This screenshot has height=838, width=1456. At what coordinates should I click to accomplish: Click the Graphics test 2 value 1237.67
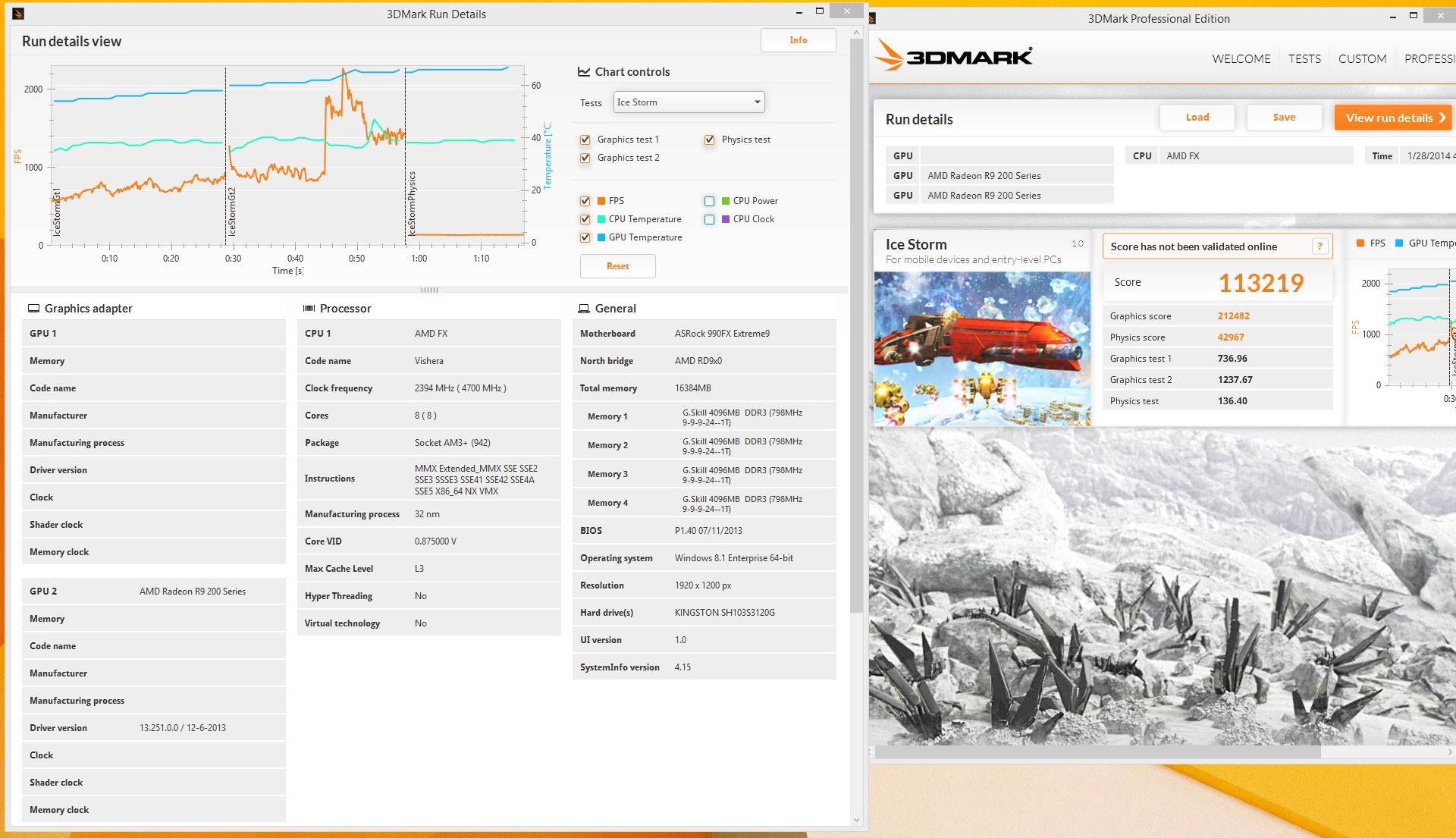pyautogui.click(x=1235, y=380)
